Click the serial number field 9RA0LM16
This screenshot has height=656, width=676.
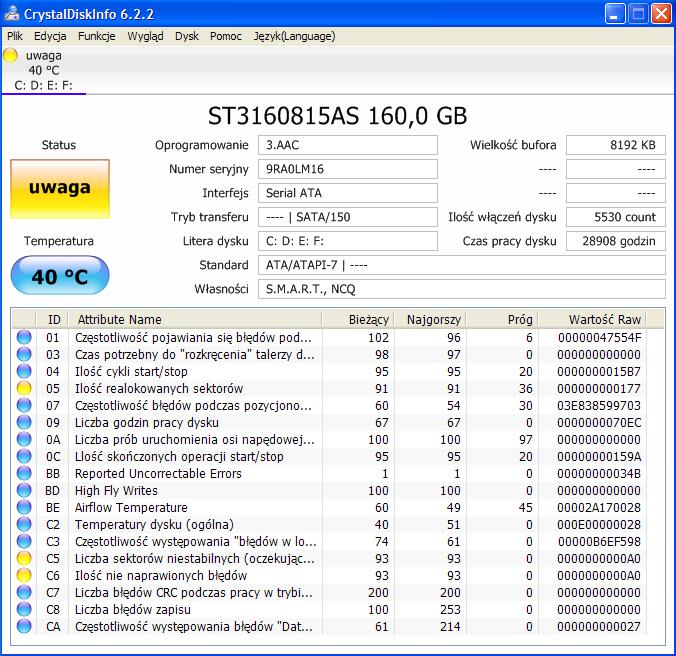click(x=347, y=169)
